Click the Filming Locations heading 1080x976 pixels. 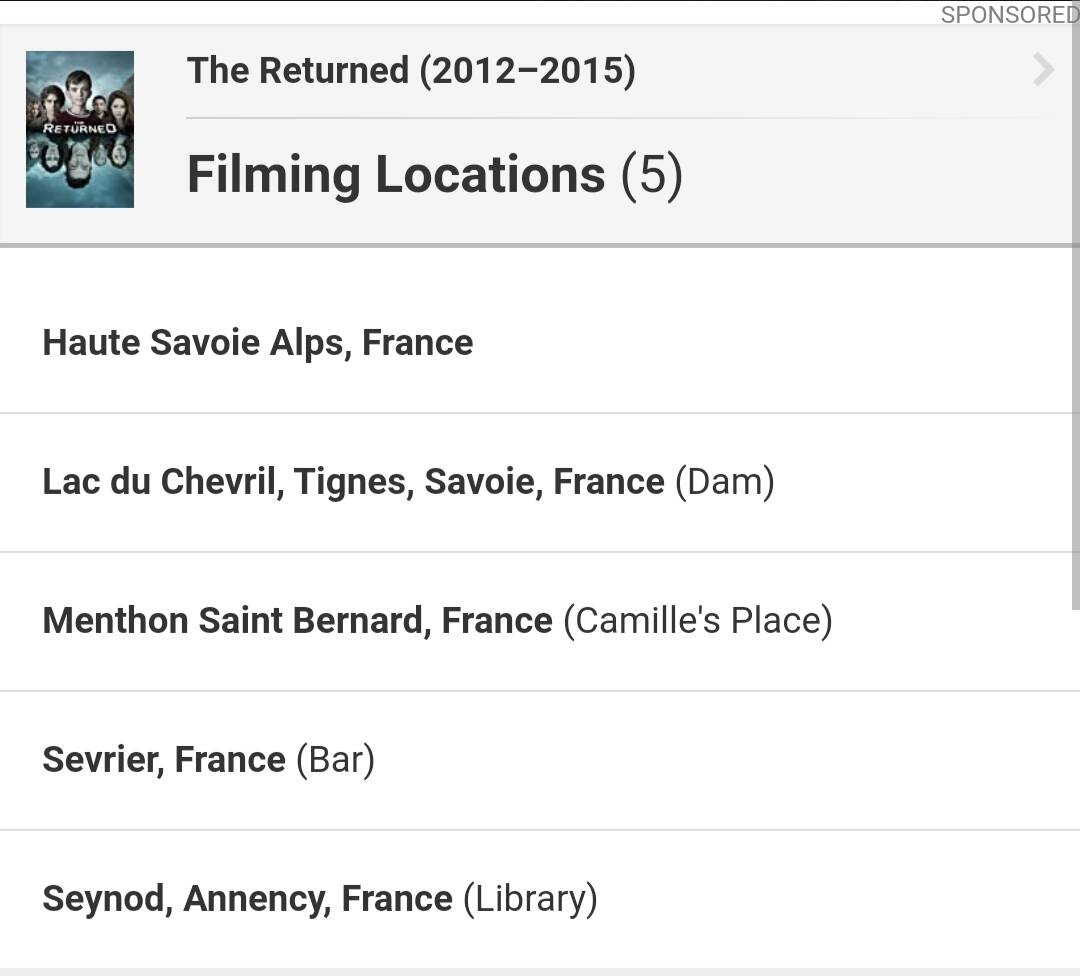[396, 175]
